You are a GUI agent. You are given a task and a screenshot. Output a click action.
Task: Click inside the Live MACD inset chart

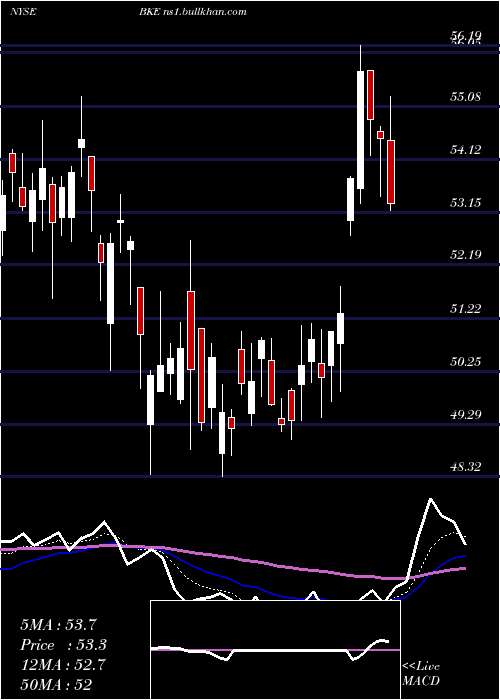275,650
